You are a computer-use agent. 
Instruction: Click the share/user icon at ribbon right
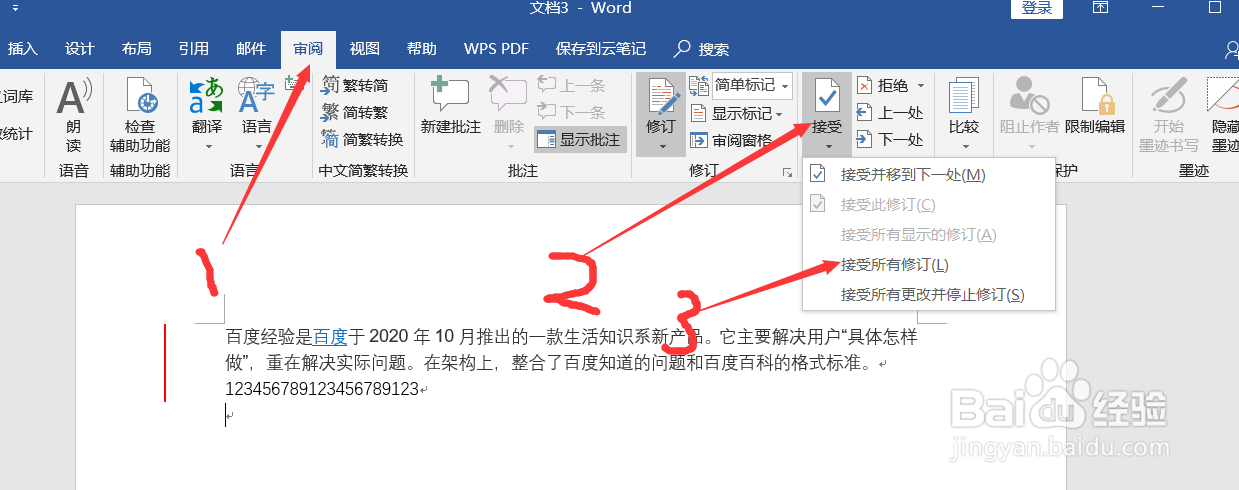pyautogui.click(x=1232, y=49)
